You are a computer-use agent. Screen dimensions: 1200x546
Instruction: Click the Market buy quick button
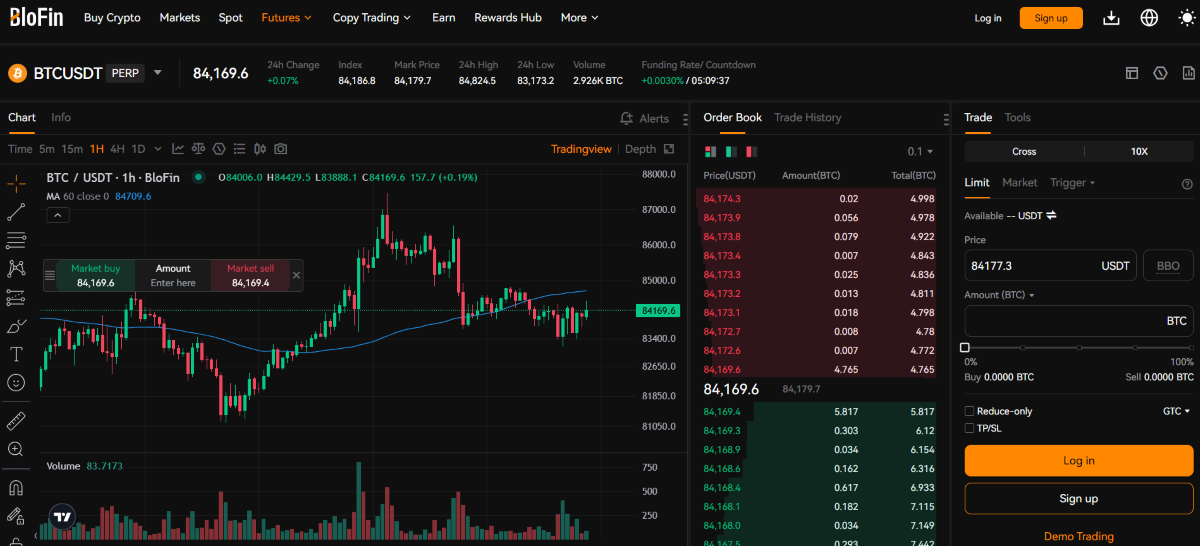click(x=95, y=276)
